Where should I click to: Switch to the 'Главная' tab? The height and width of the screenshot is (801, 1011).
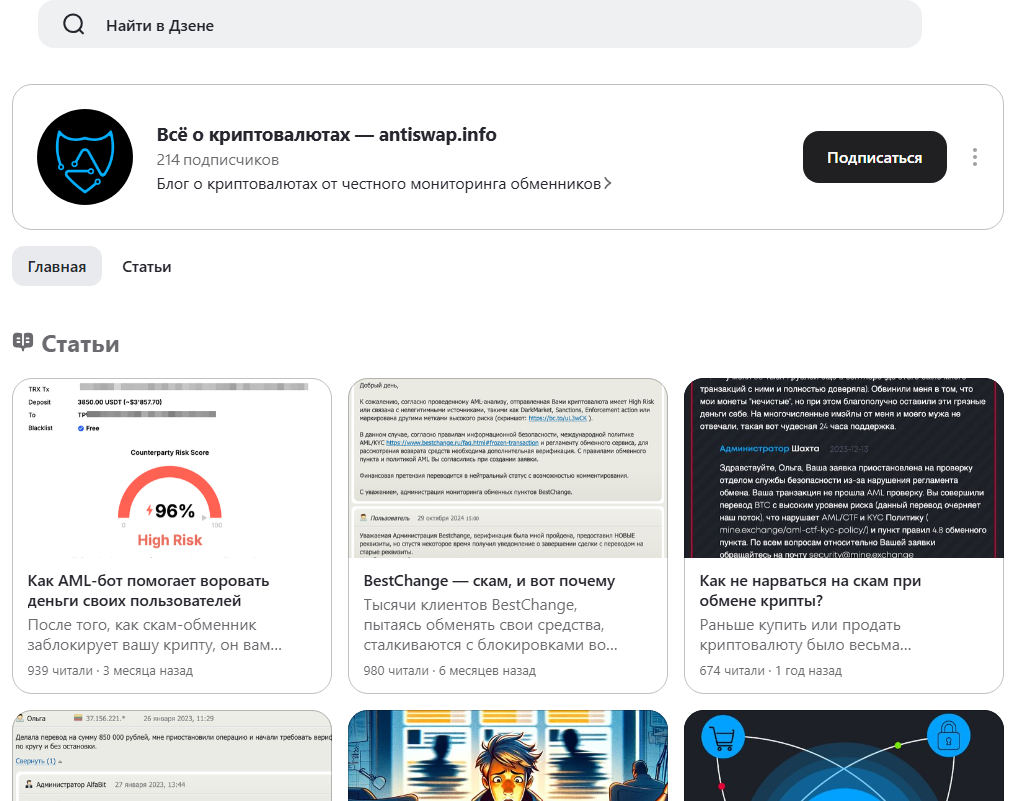click(57, 266)
